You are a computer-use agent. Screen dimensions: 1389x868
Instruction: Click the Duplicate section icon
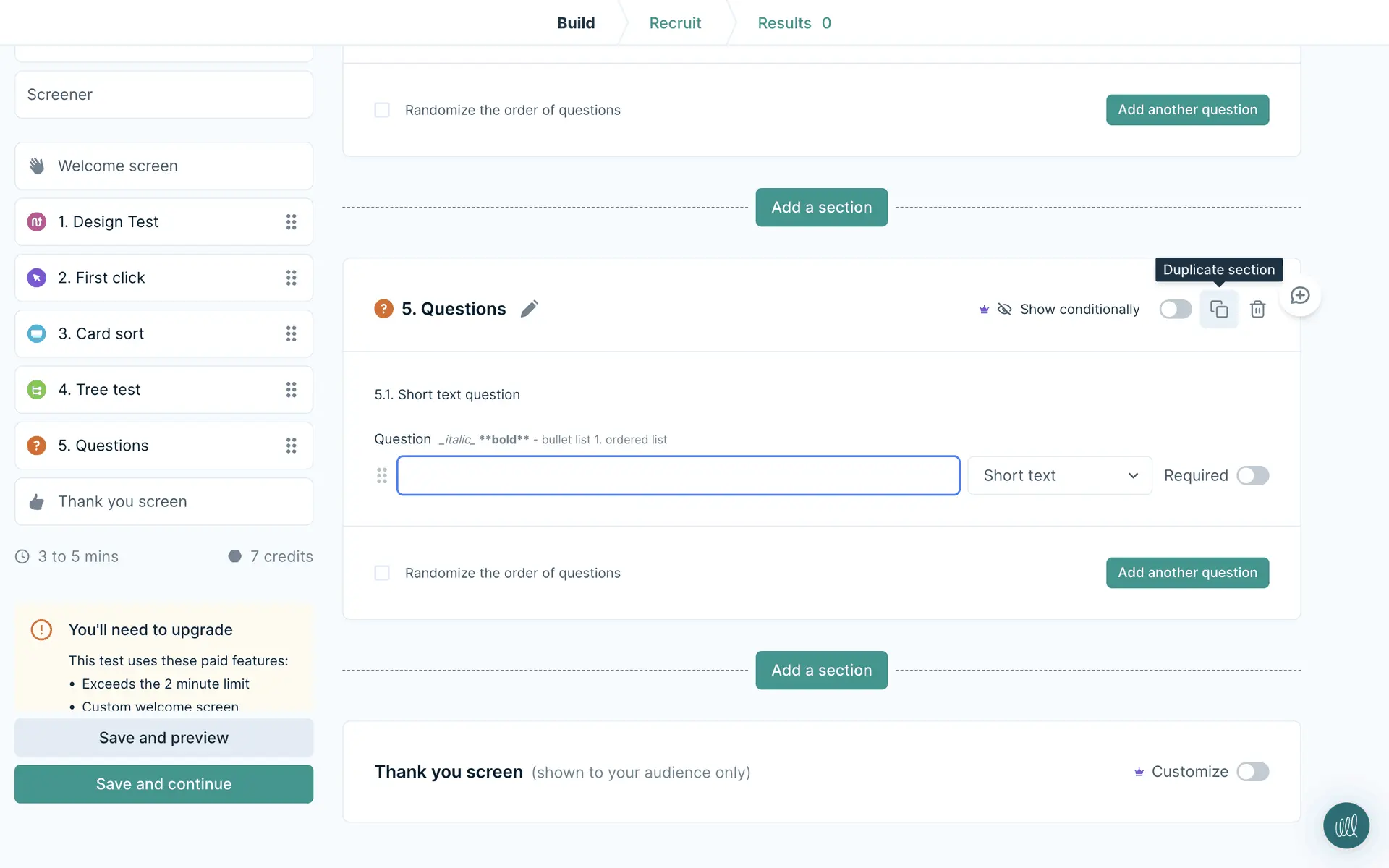click(x=1219, y=310)
